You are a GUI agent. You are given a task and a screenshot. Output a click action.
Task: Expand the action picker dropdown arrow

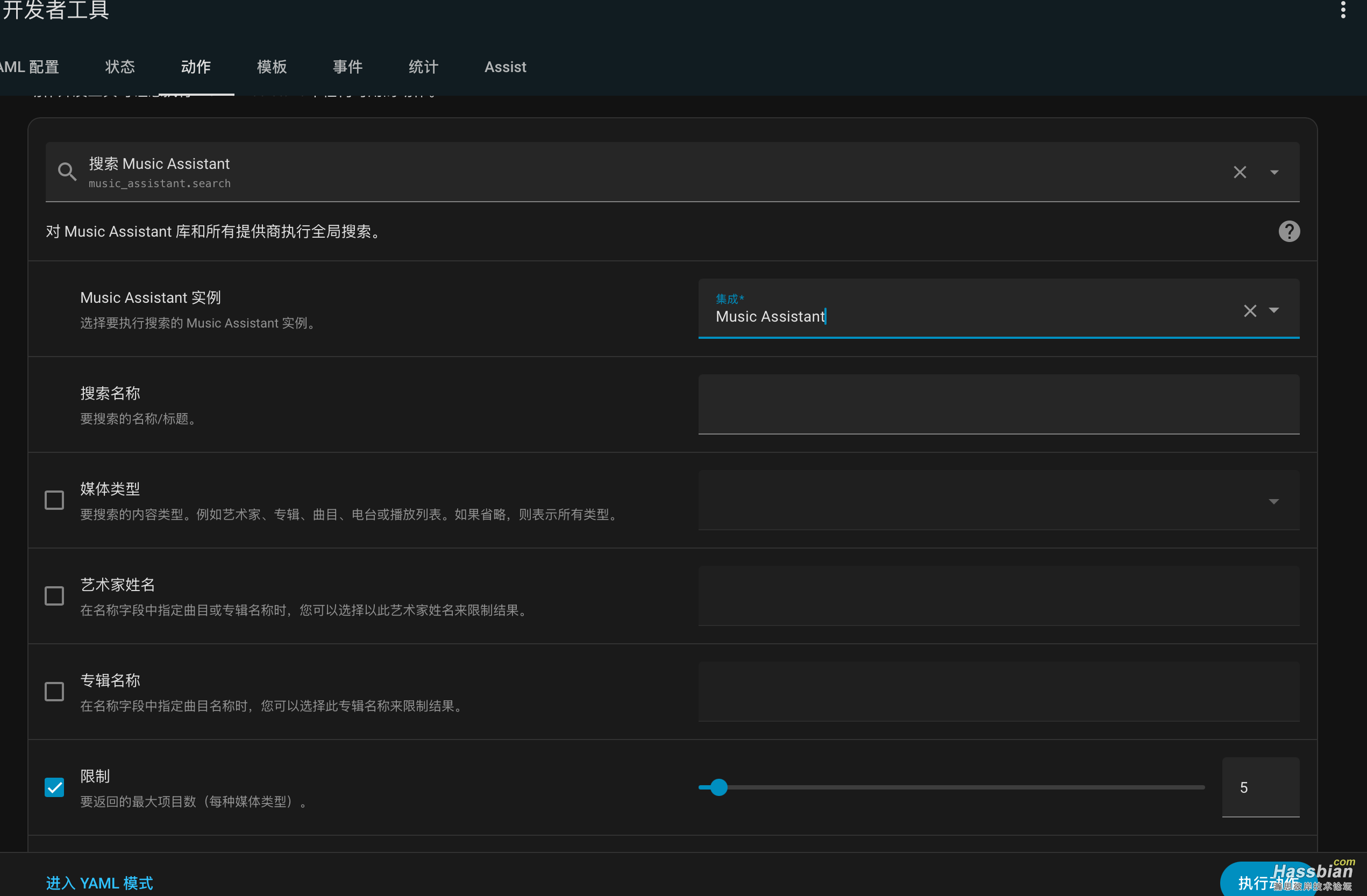click(1274, 172)
